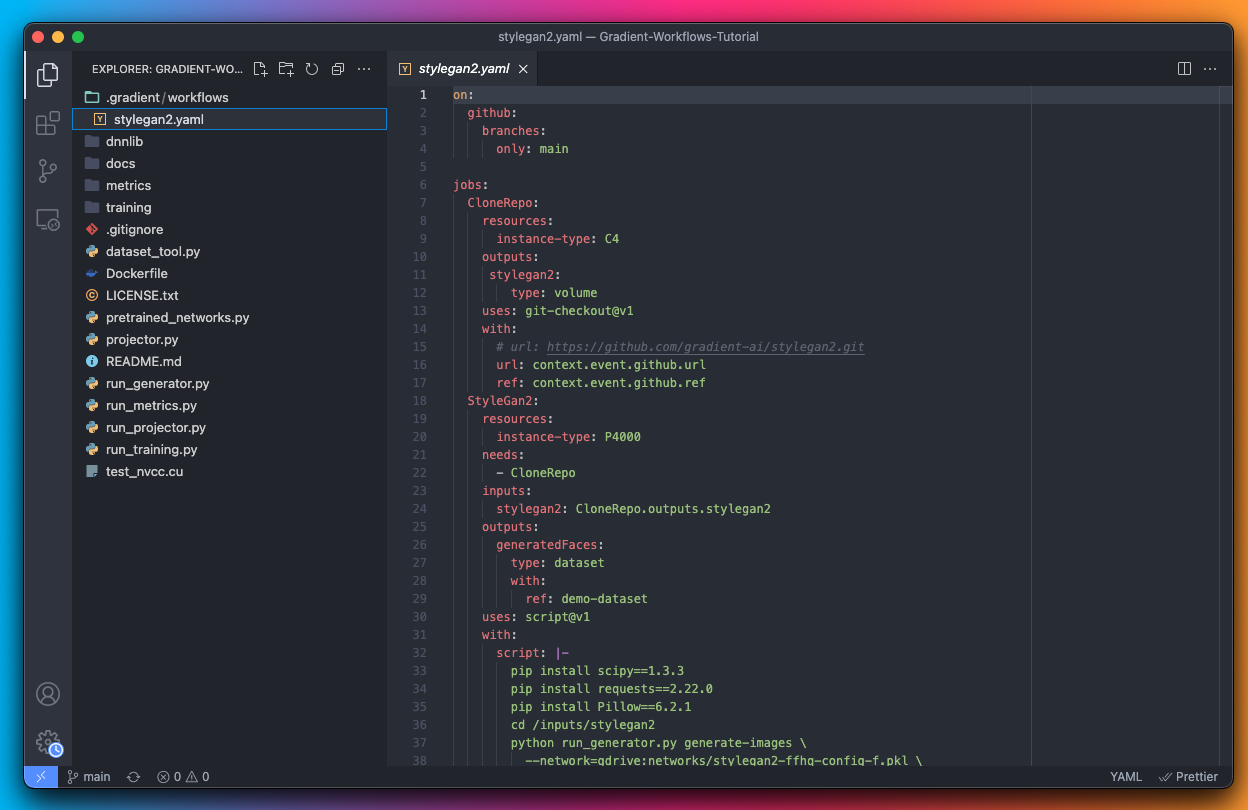Click 'url: context.event.github.url' on line 16
1248x810 pixels.
[x=601, y=365]
